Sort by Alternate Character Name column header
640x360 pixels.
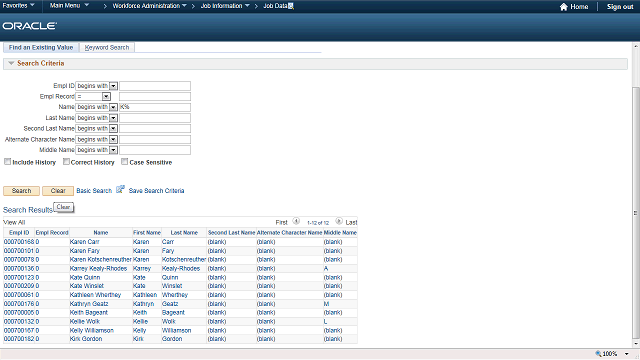coord(289,233)
